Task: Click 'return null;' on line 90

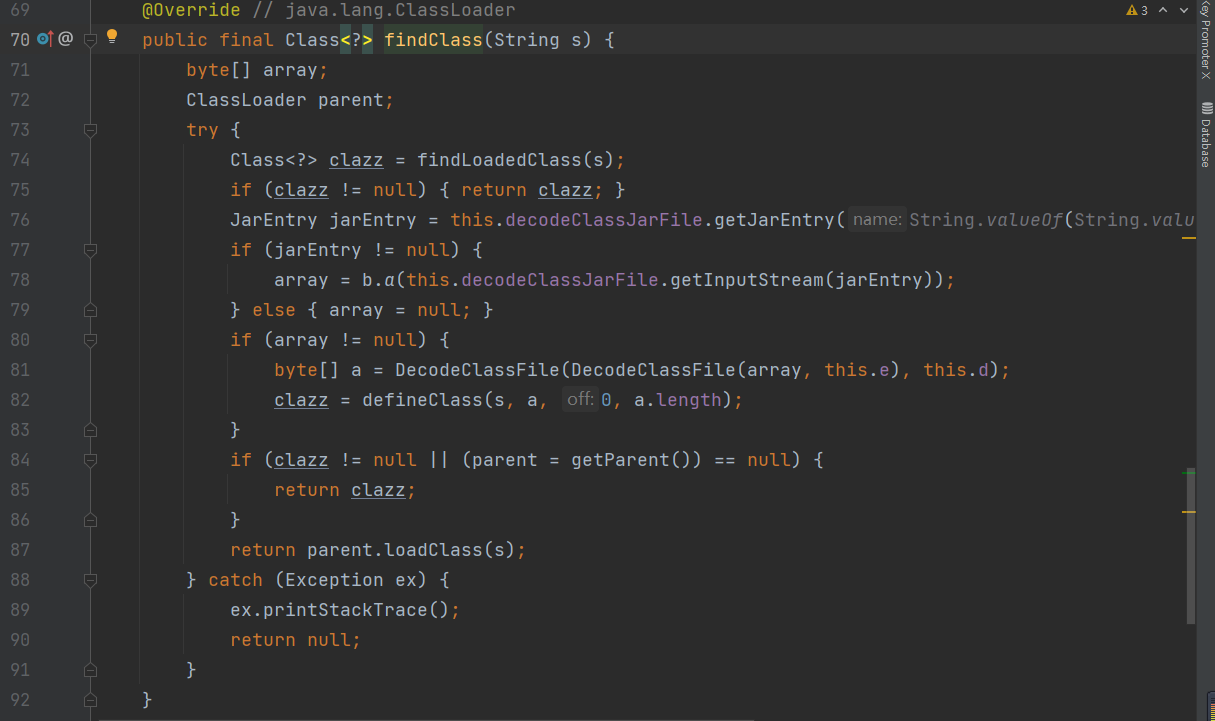Action: pos(295,640)
